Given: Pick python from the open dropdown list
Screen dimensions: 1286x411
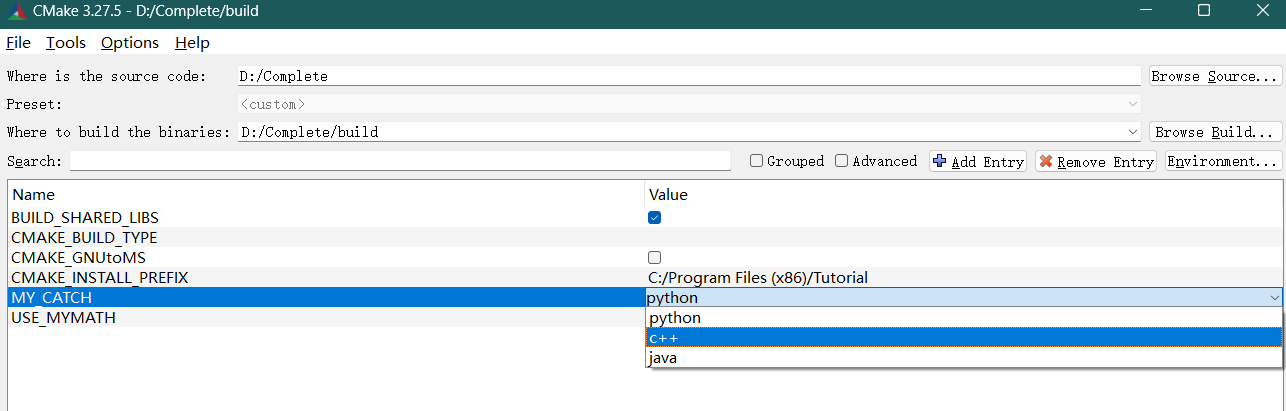Looking at the screenshot, I should tap(964, 317).
